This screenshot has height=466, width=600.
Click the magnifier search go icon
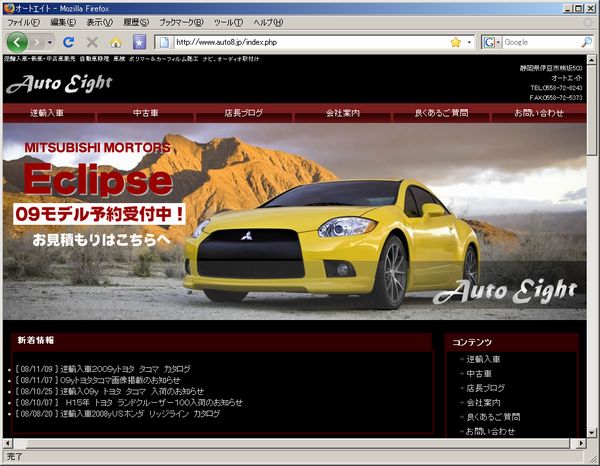pyautogui.click(x=587, y=42)
